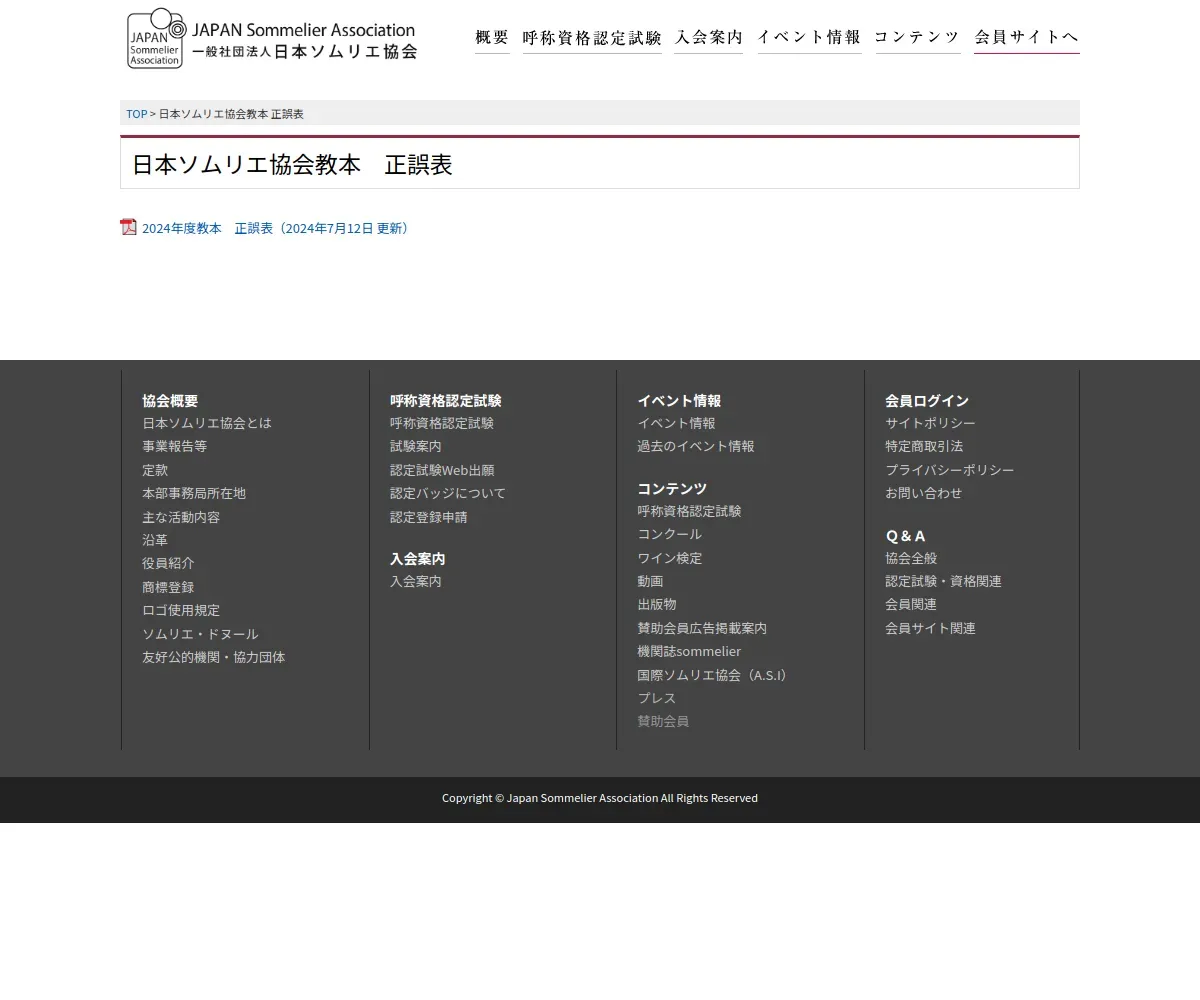
Task: Click the PDF icon beside 2024年度教本
Action: point(128,227)
